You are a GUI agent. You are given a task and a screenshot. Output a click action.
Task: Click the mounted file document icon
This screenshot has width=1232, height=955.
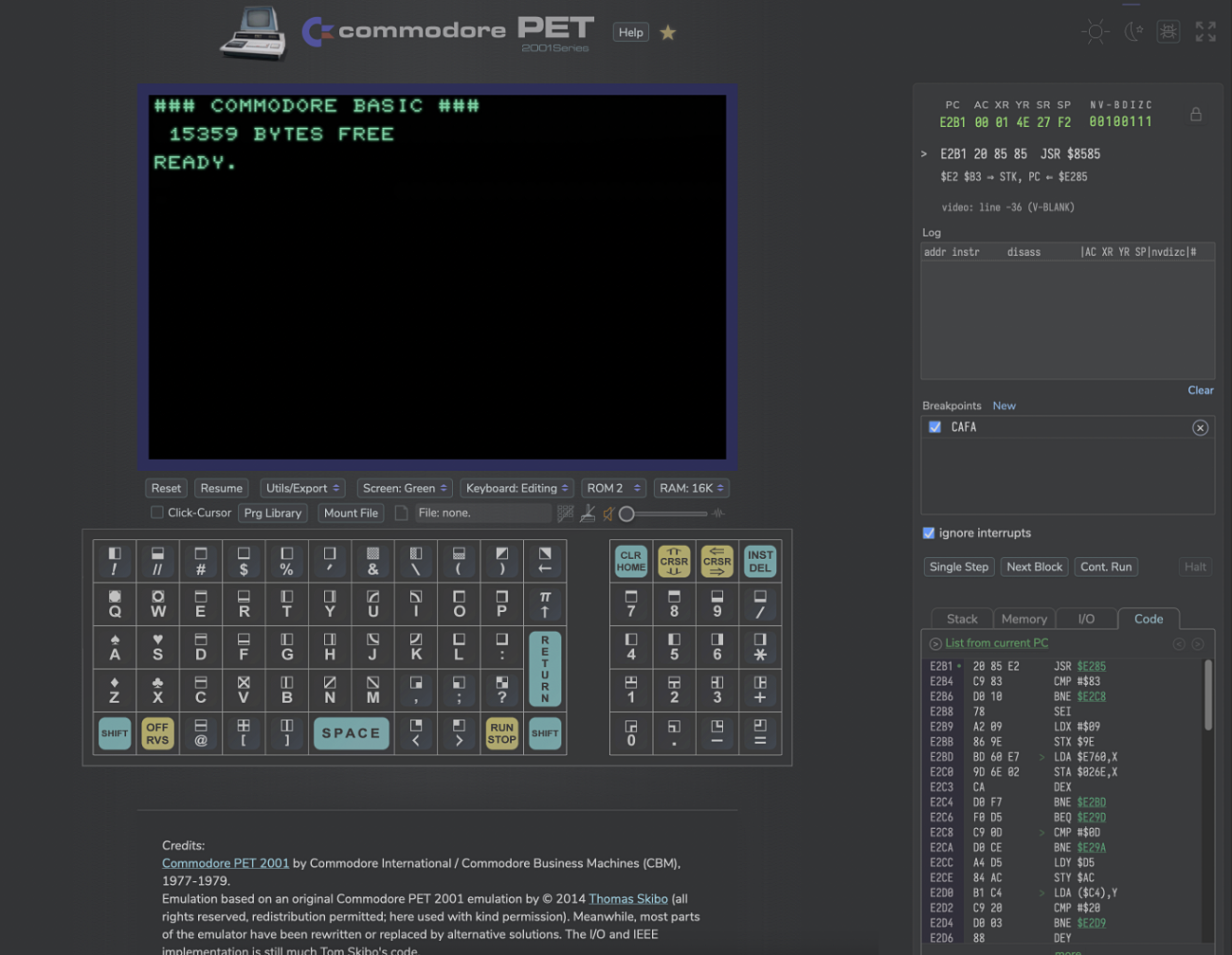click(x=402, y=513)
